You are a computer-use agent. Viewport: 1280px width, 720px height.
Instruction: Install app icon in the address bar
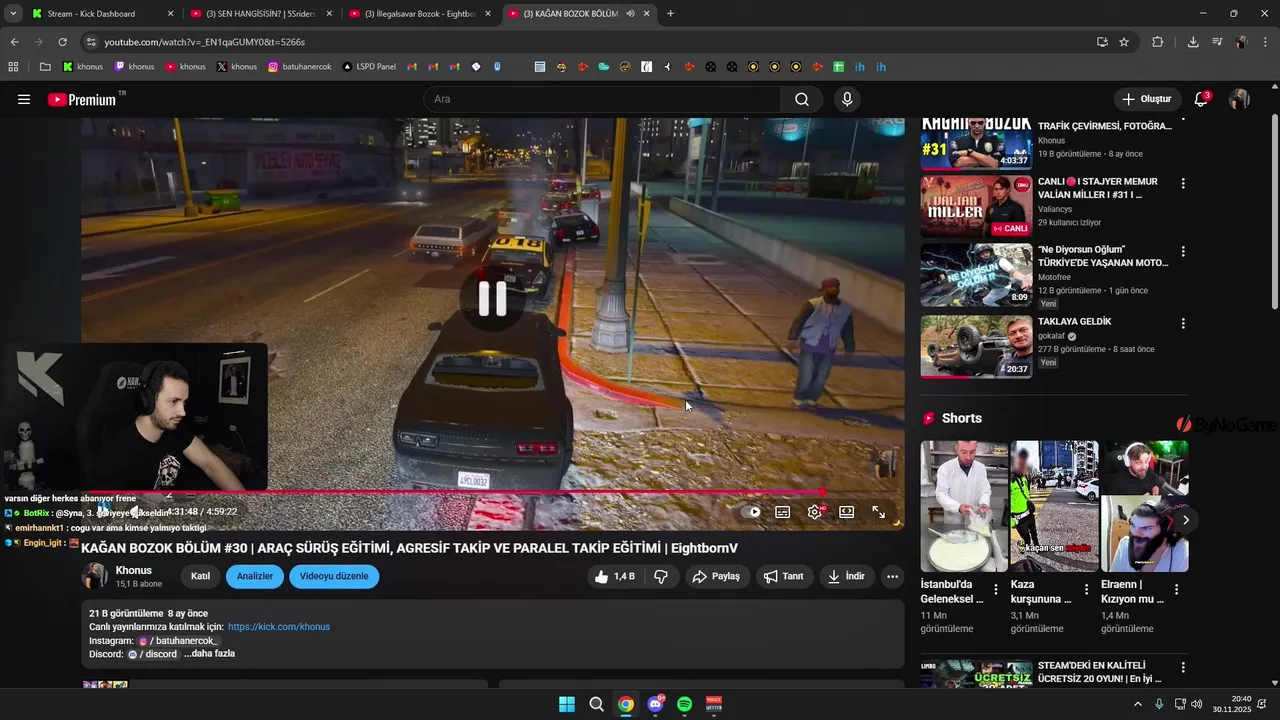1102,42
